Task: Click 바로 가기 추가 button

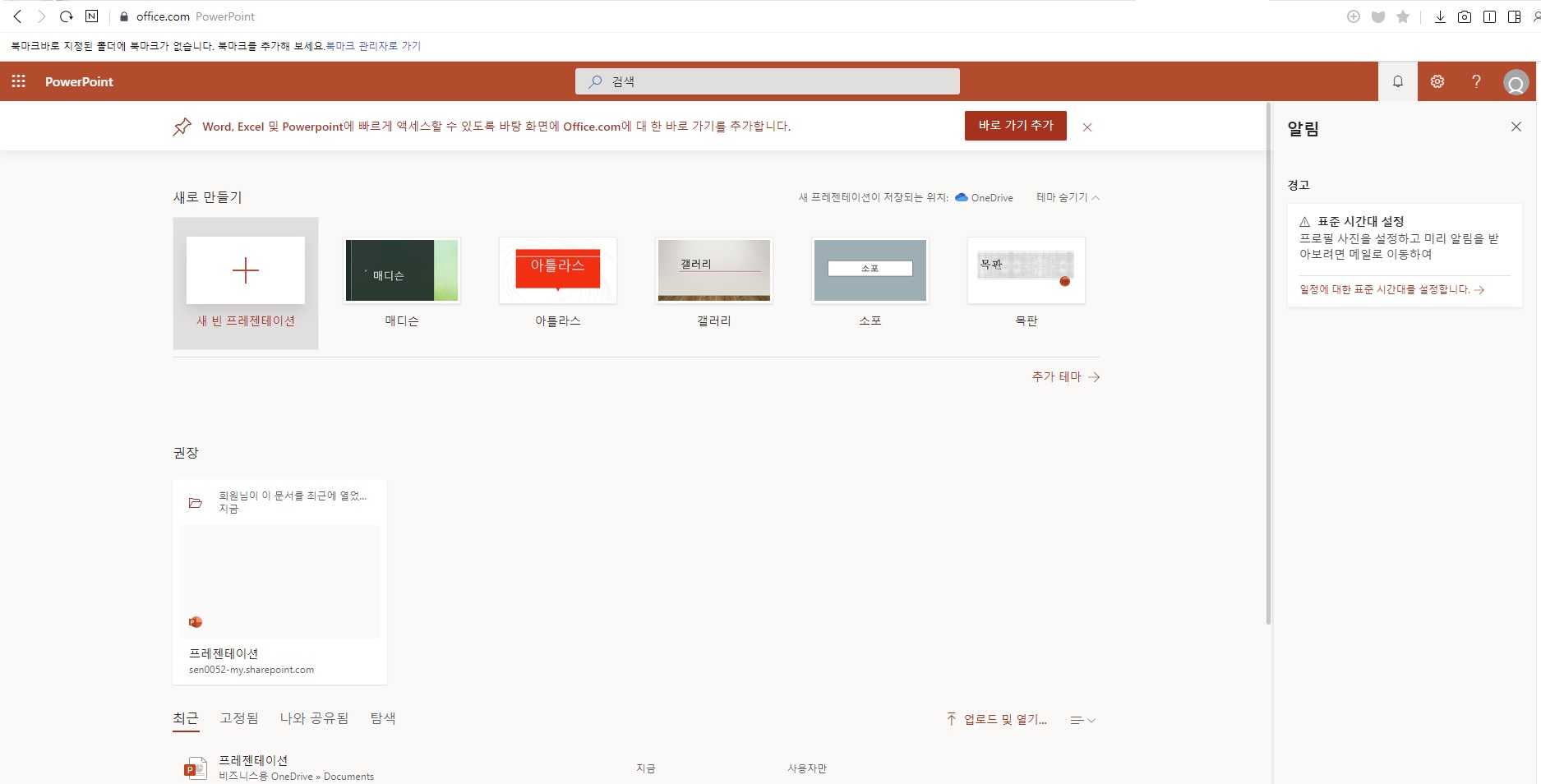Action: [1016, 126]
